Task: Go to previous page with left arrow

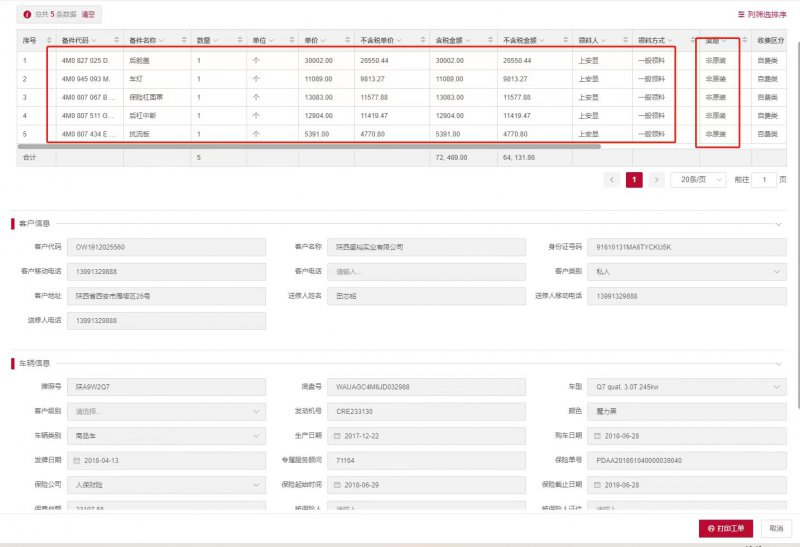Action: [612, 180]
